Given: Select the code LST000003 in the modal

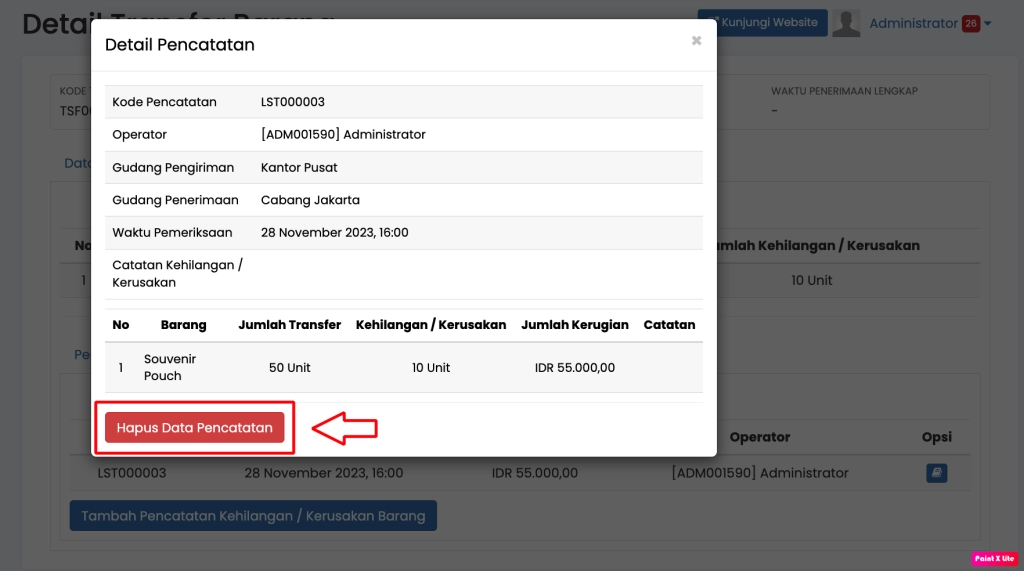Looking at the screenshot, I should point(293,102).
